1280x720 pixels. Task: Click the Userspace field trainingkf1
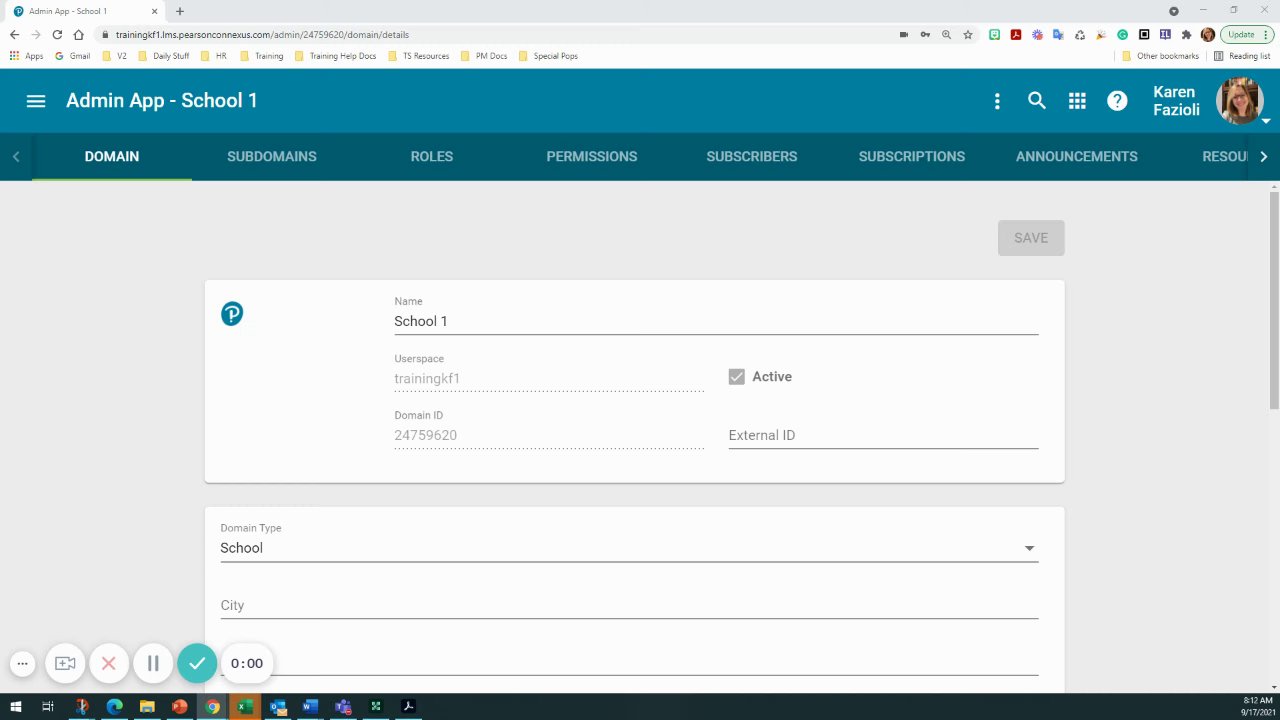point(549,378)
